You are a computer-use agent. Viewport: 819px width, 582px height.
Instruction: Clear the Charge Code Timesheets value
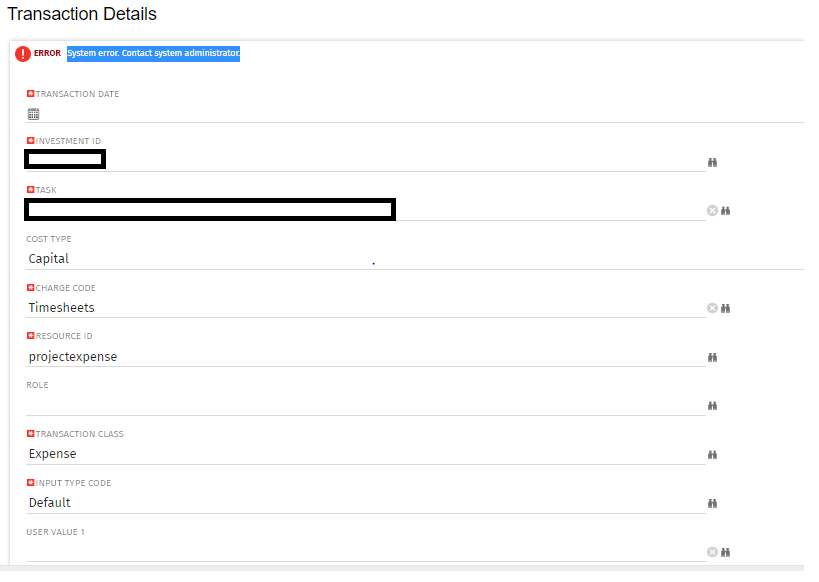[712, 308]
